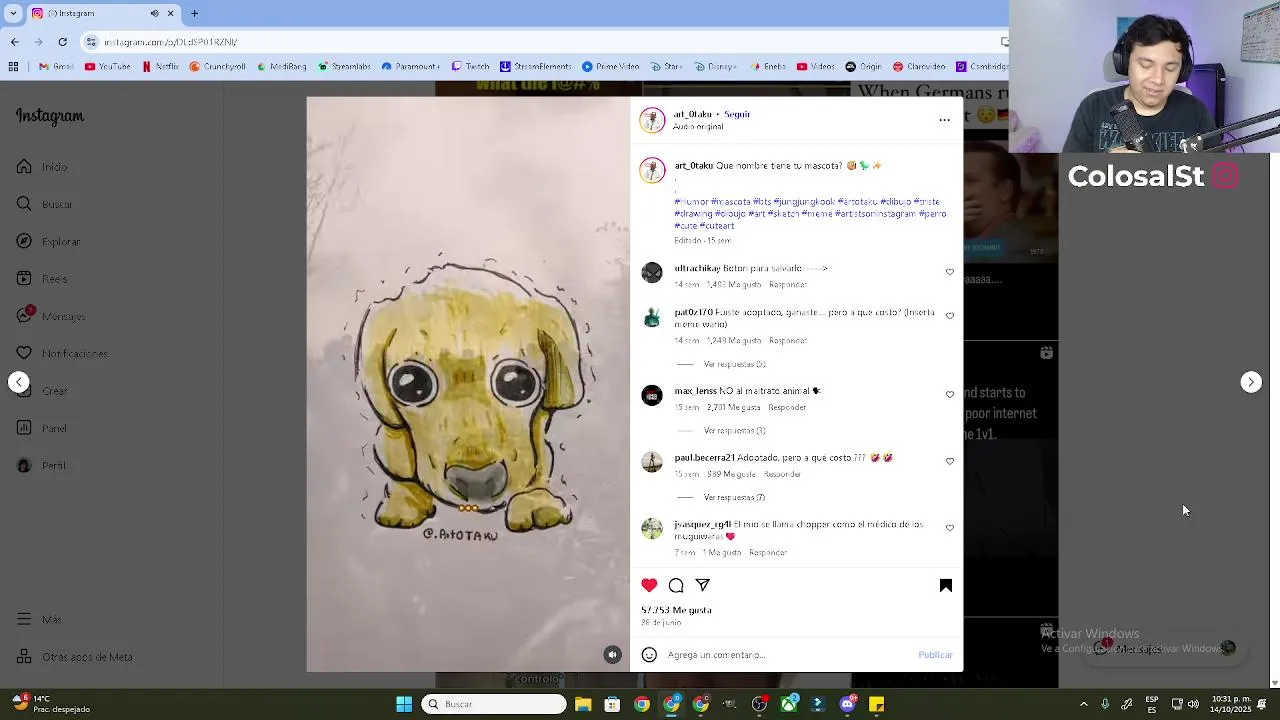Like the ultrachikay comment
This screenshot has width=1280, height=720.
(950, 271)
